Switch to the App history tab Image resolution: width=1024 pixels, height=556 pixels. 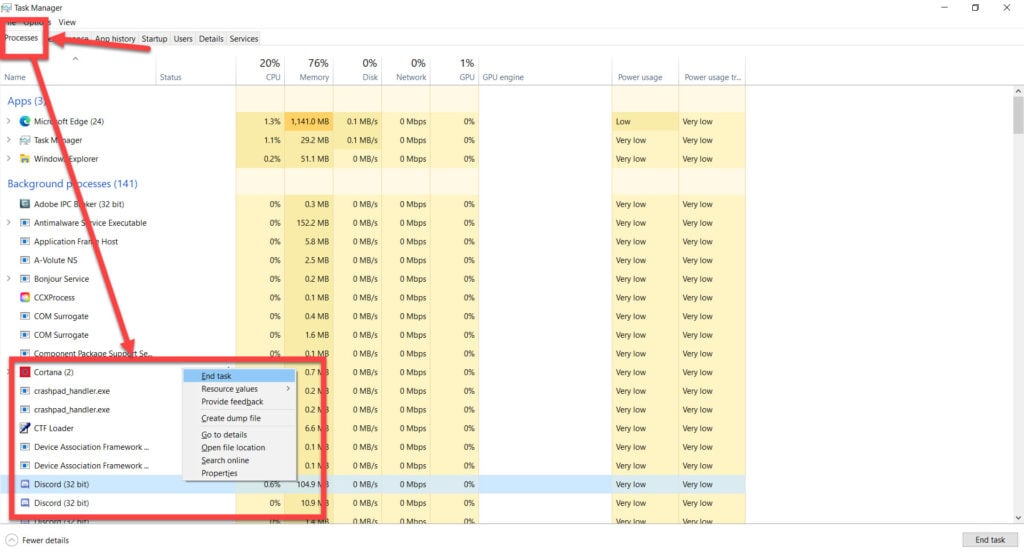(115, 39)
